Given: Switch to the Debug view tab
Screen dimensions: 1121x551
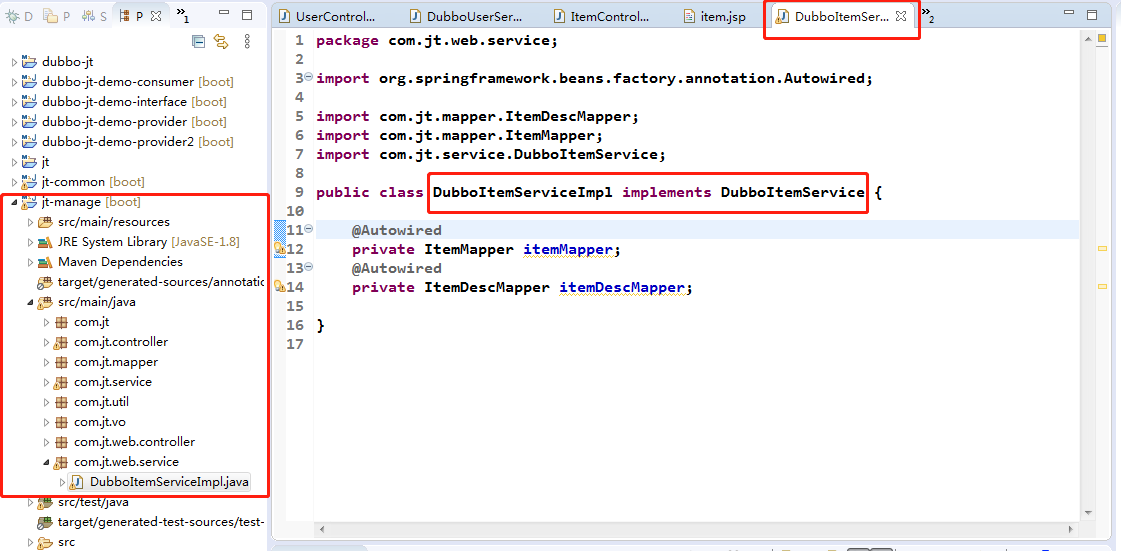Looking at the screenshot, I should pyautogui.click(x=19, y=15).
